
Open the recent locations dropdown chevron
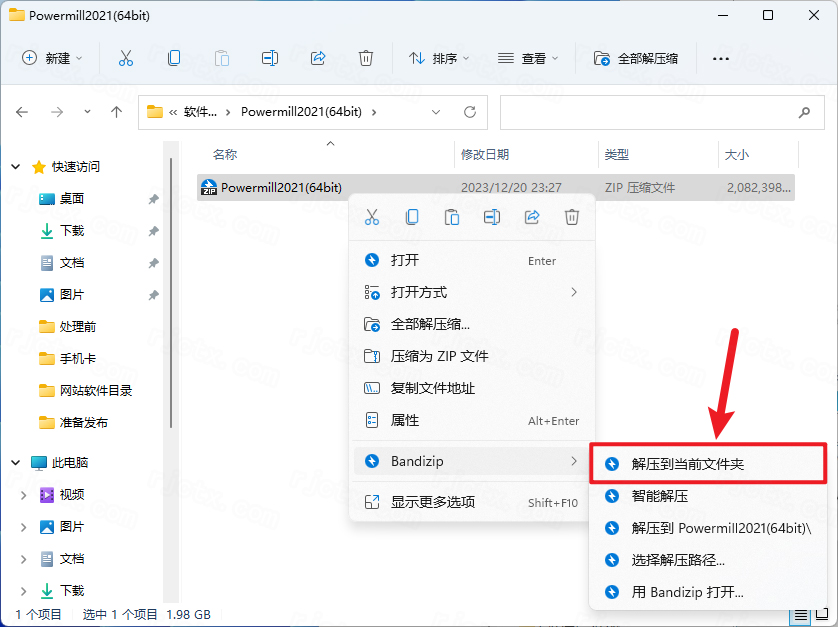87,112
